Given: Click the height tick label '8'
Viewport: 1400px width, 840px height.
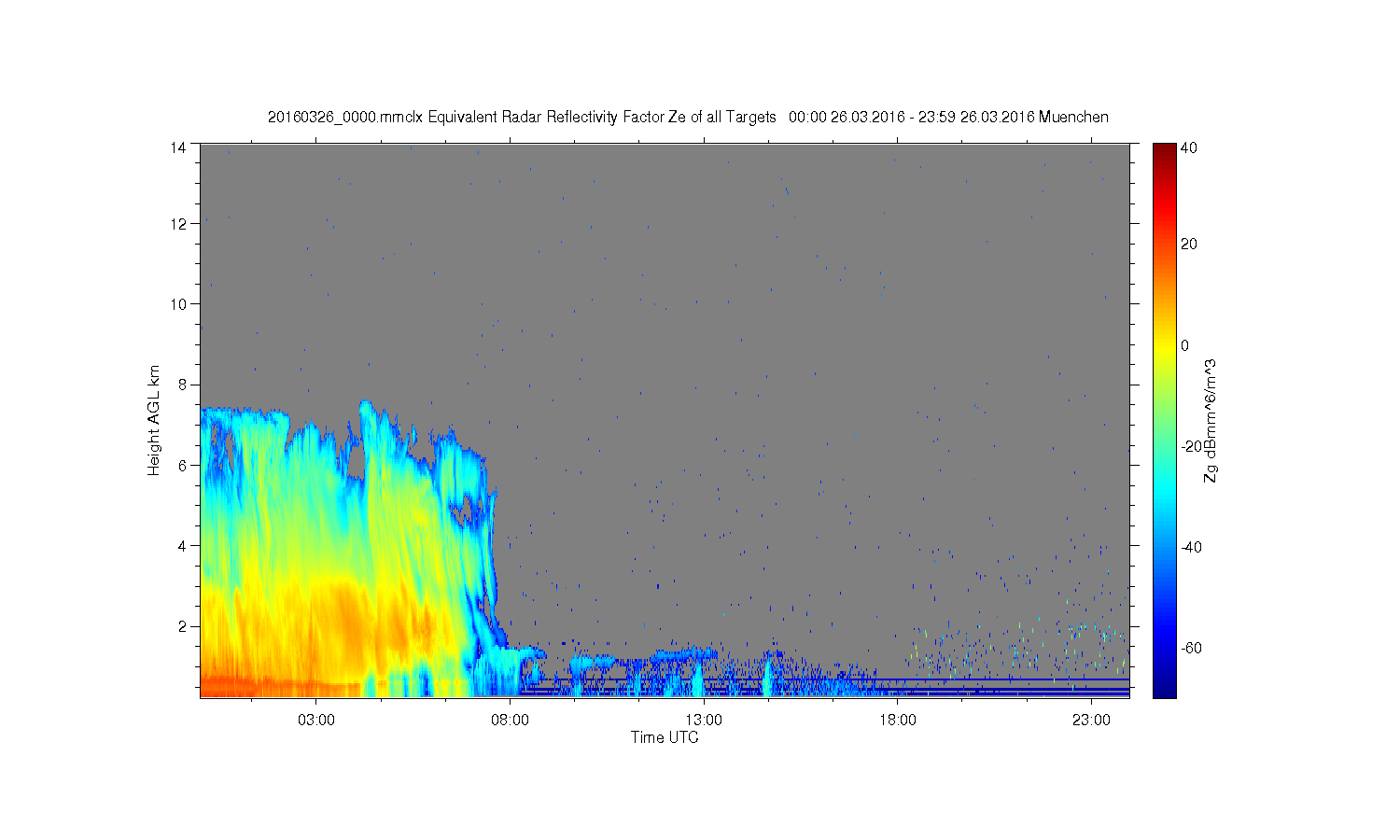Looking at the screenshot, I should 183,385.
